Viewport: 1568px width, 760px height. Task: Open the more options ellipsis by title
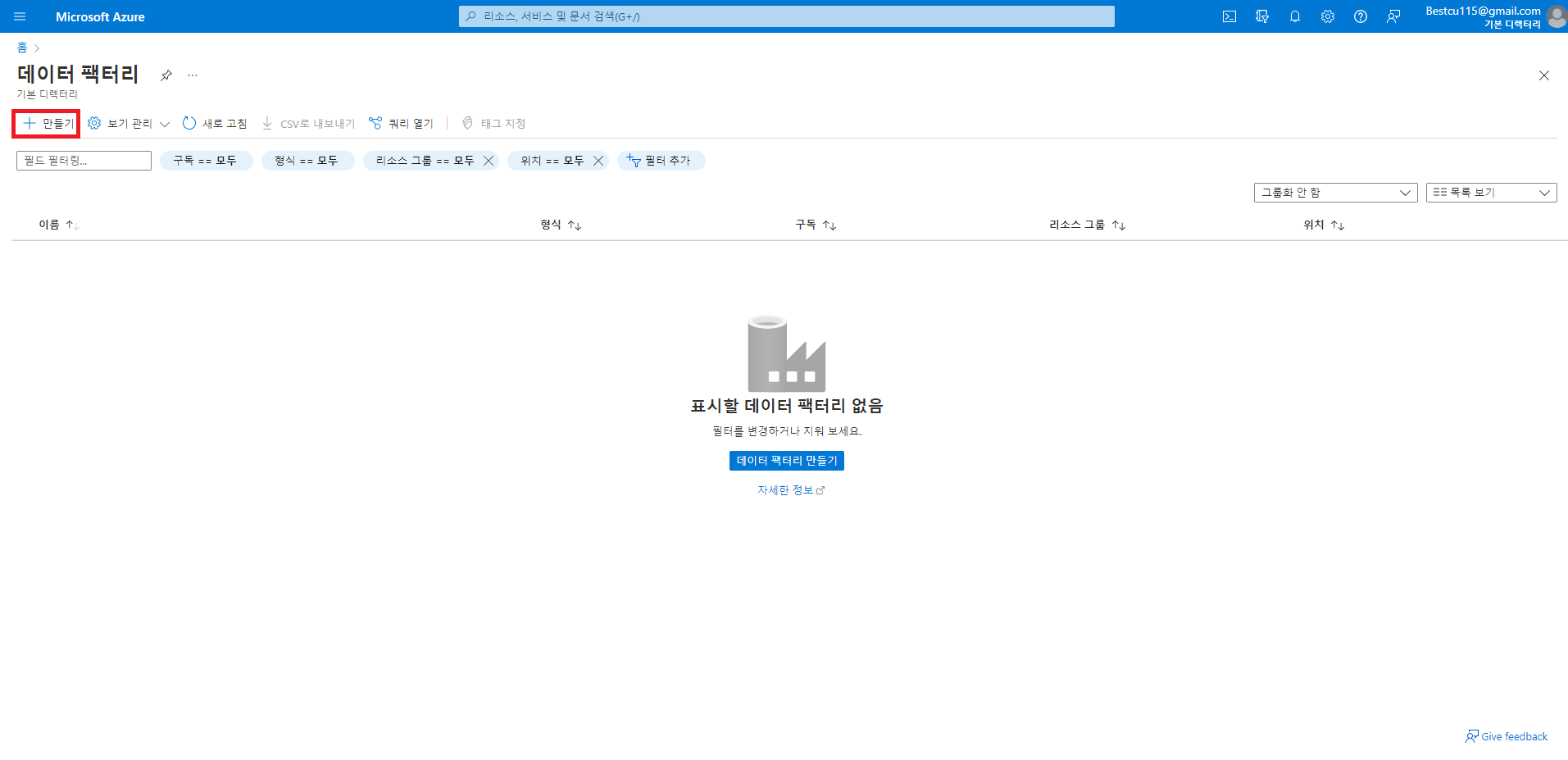coord(193,75)
